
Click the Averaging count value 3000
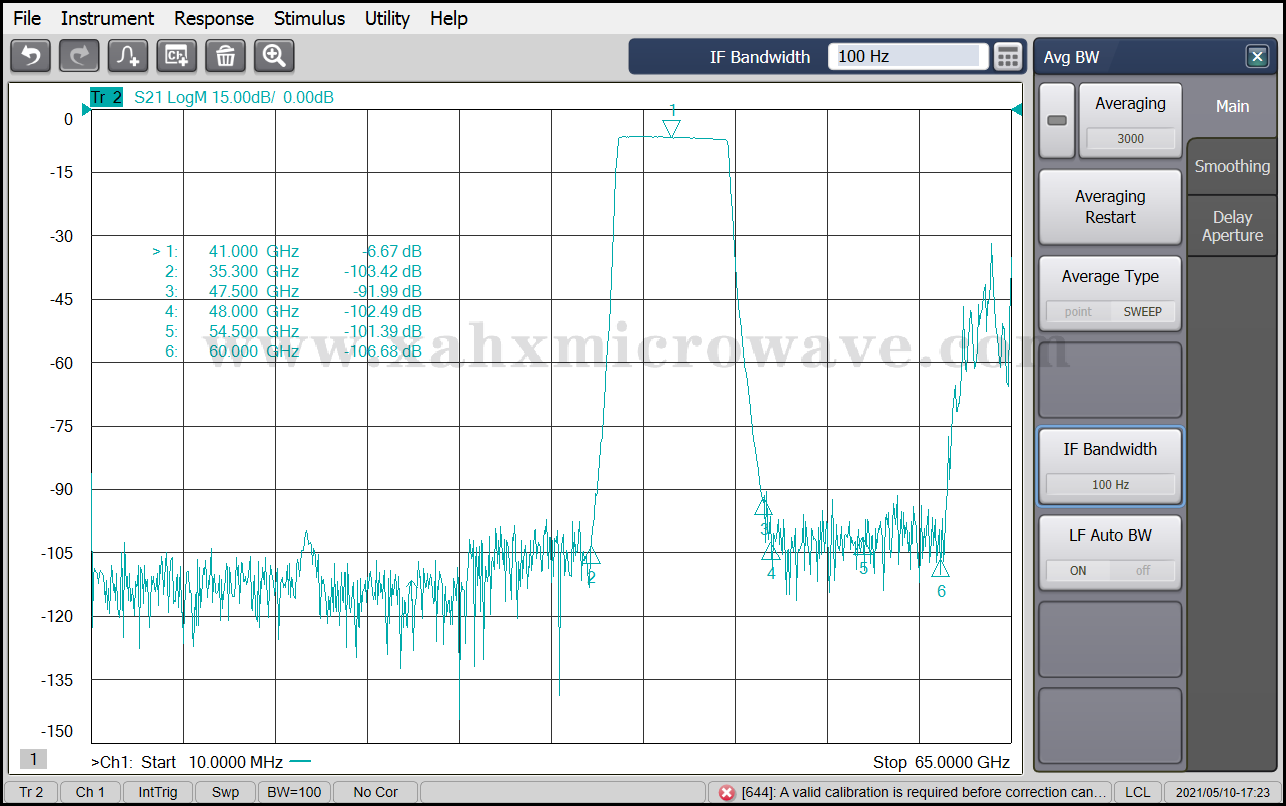click(1130, 139)
